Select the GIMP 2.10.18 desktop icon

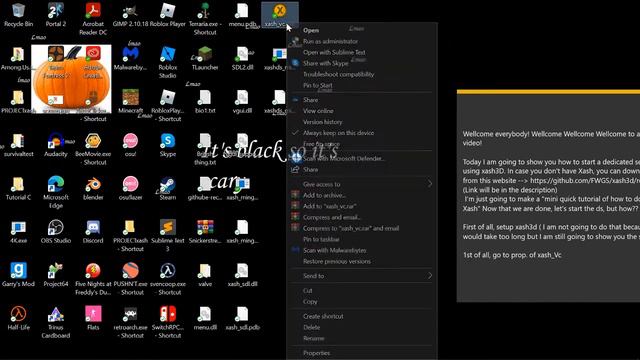(x=130, y=15)
